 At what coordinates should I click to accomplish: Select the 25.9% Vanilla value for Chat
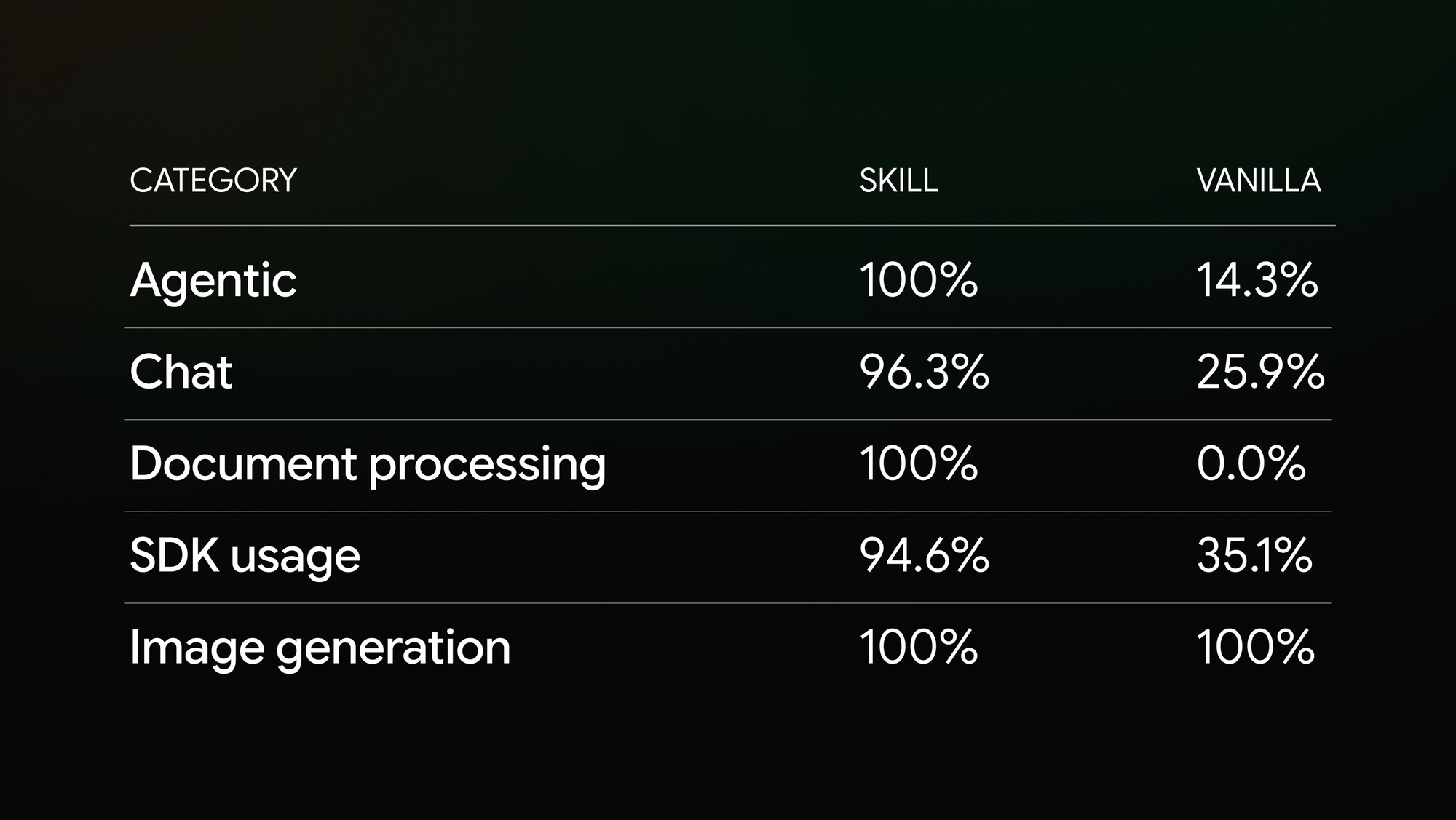[1260, 372]
